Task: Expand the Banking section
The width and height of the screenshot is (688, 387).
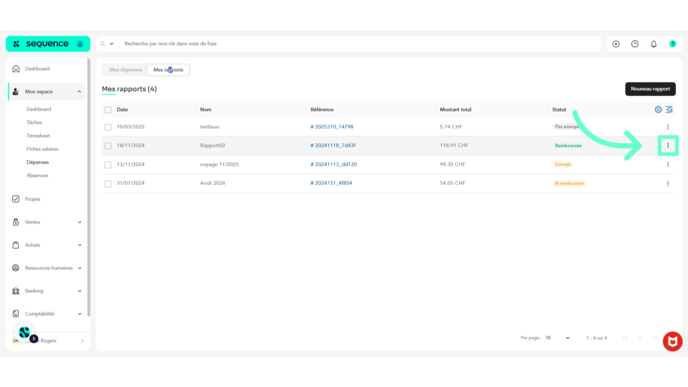Action: 79,291
